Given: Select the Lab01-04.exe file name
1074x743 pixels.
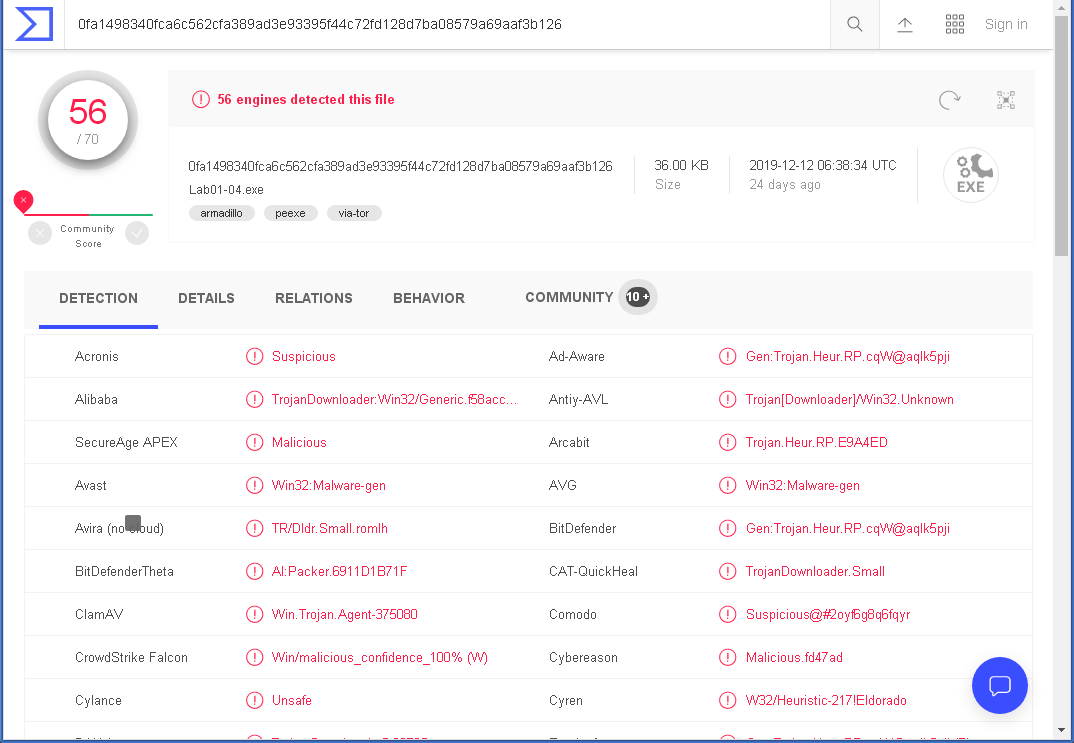Looking at the screenshot, I should coord(226,190).
